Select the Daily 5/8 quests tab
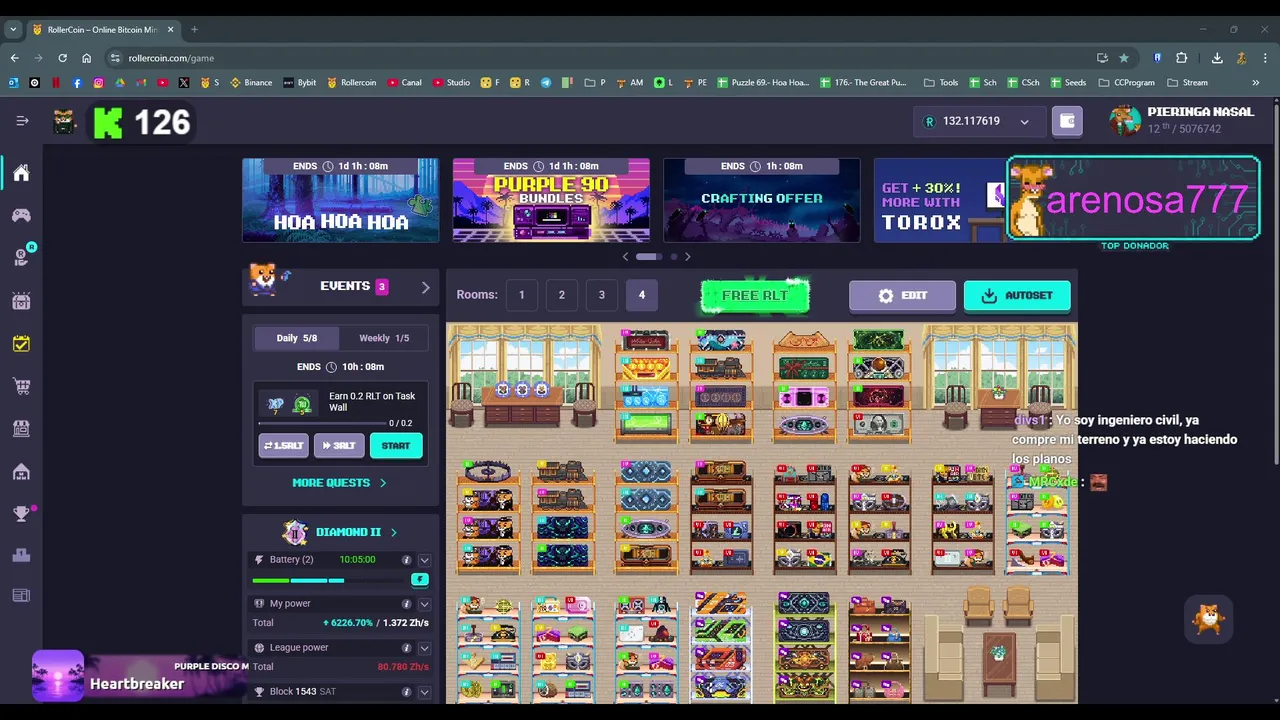Screen dimensions: 1280x720 [296, 338]
